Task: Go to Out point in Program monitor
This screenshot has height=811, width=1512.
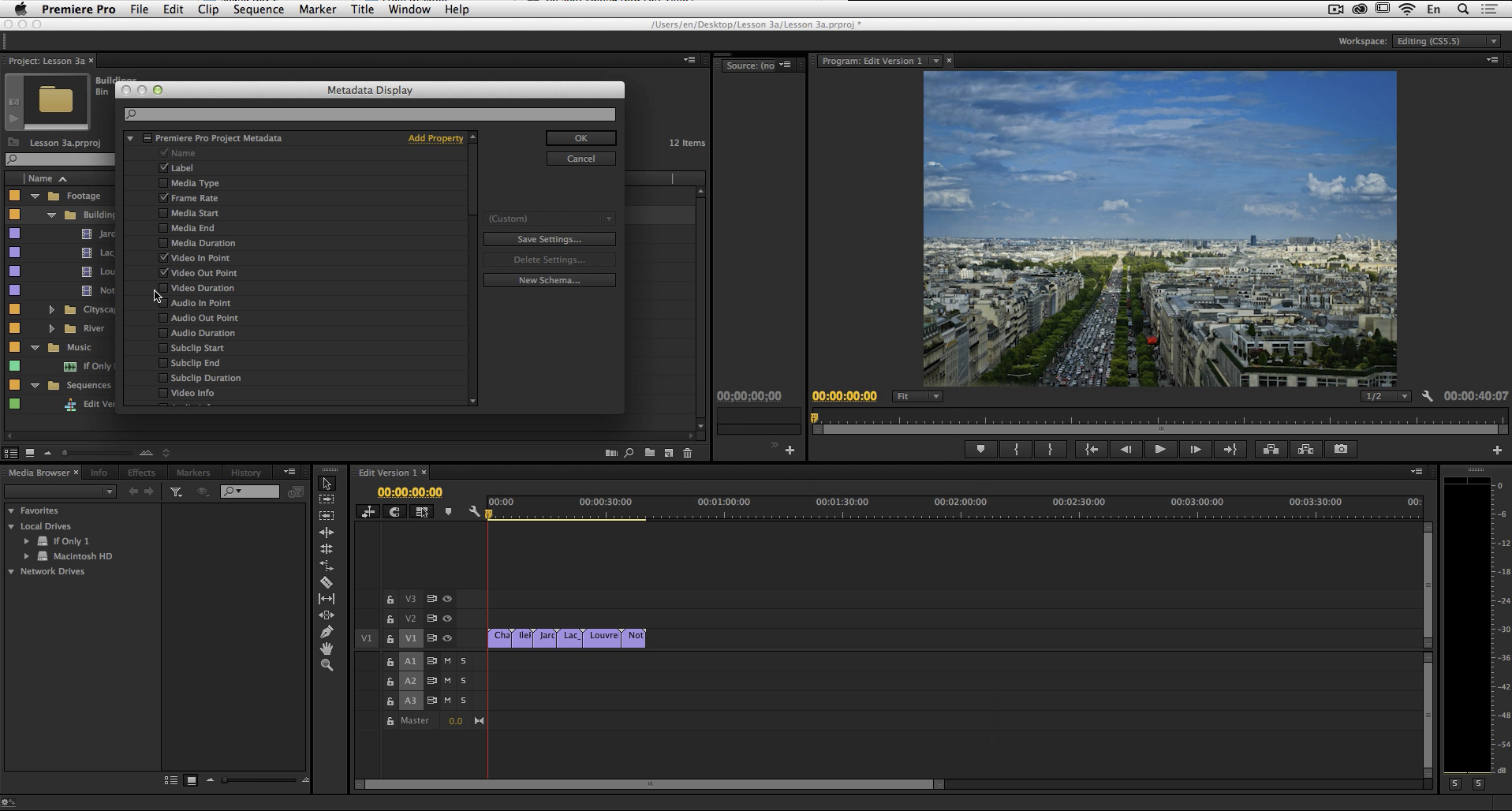Action: pos(1230,449)
